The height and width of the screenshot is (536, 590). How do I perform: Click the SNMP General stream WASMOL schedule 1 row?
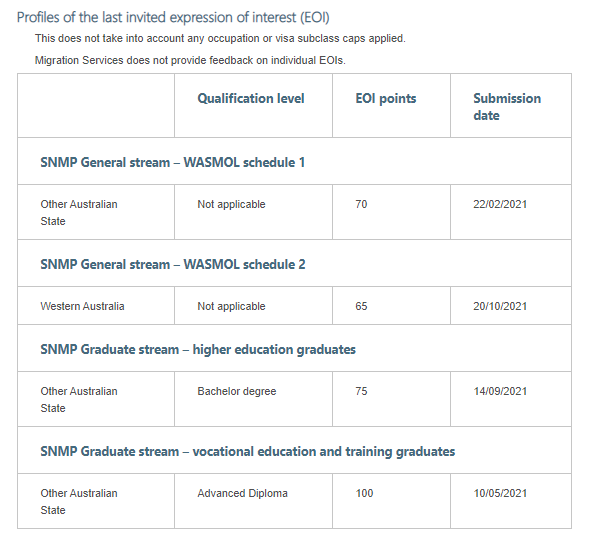click(294, 161)
